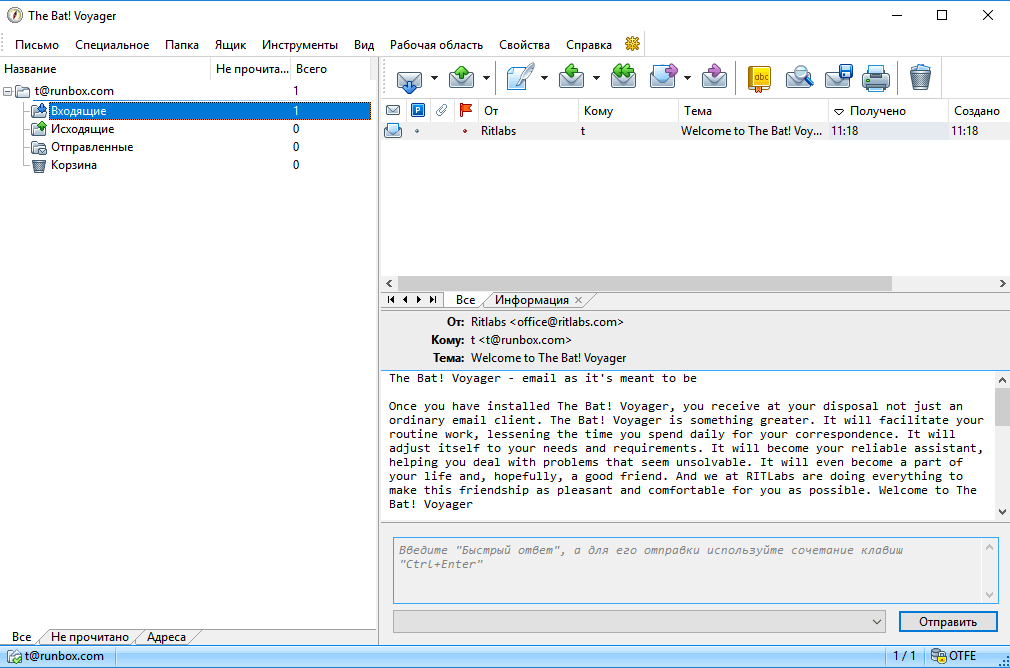Click the Send queued mail icon
1010x668 pixels.
461,78
